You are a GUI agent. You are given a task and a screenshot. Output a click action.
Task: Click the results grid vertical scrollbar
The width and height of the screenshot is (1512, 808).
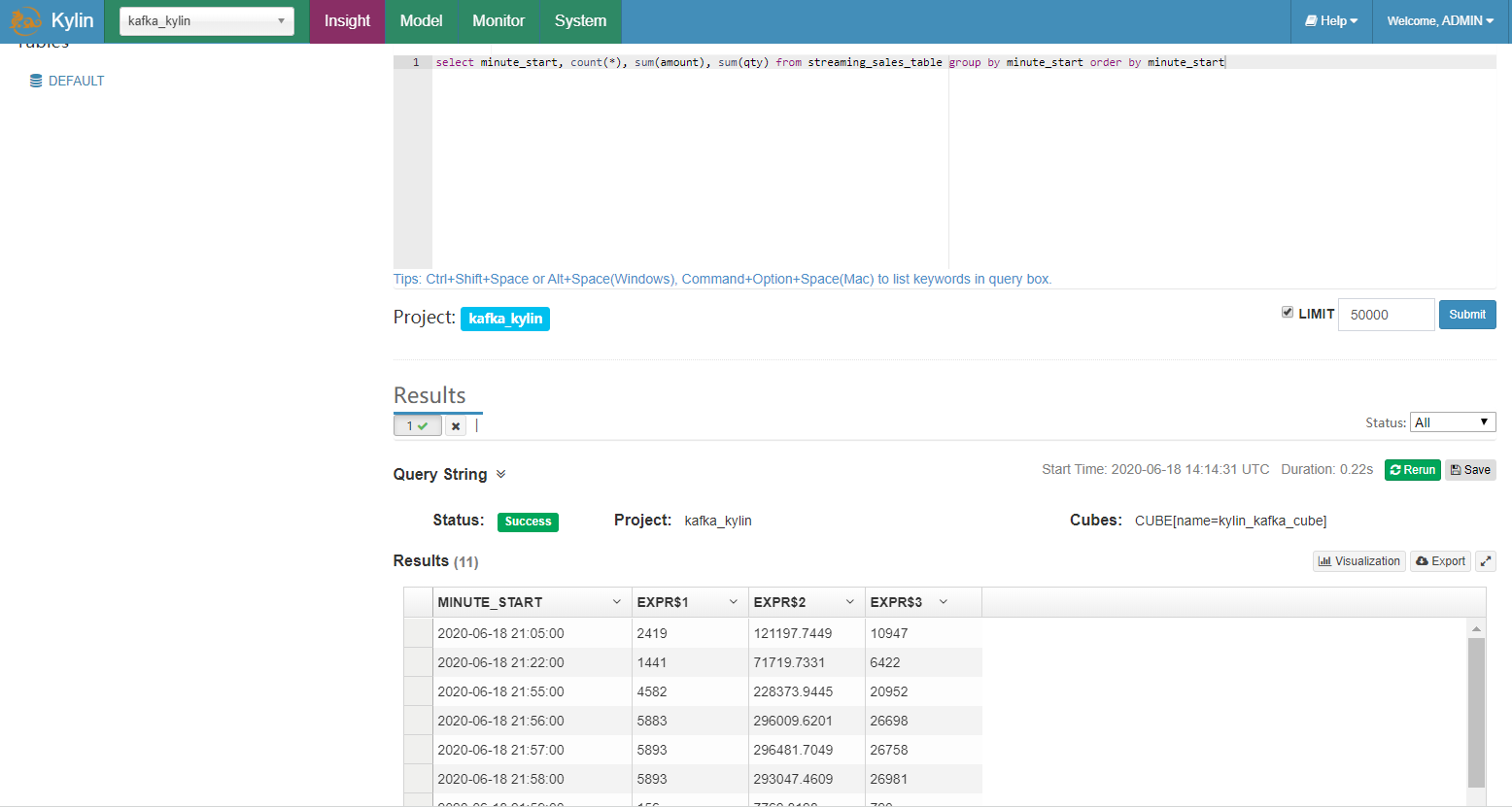click(x=1476, y=713)
